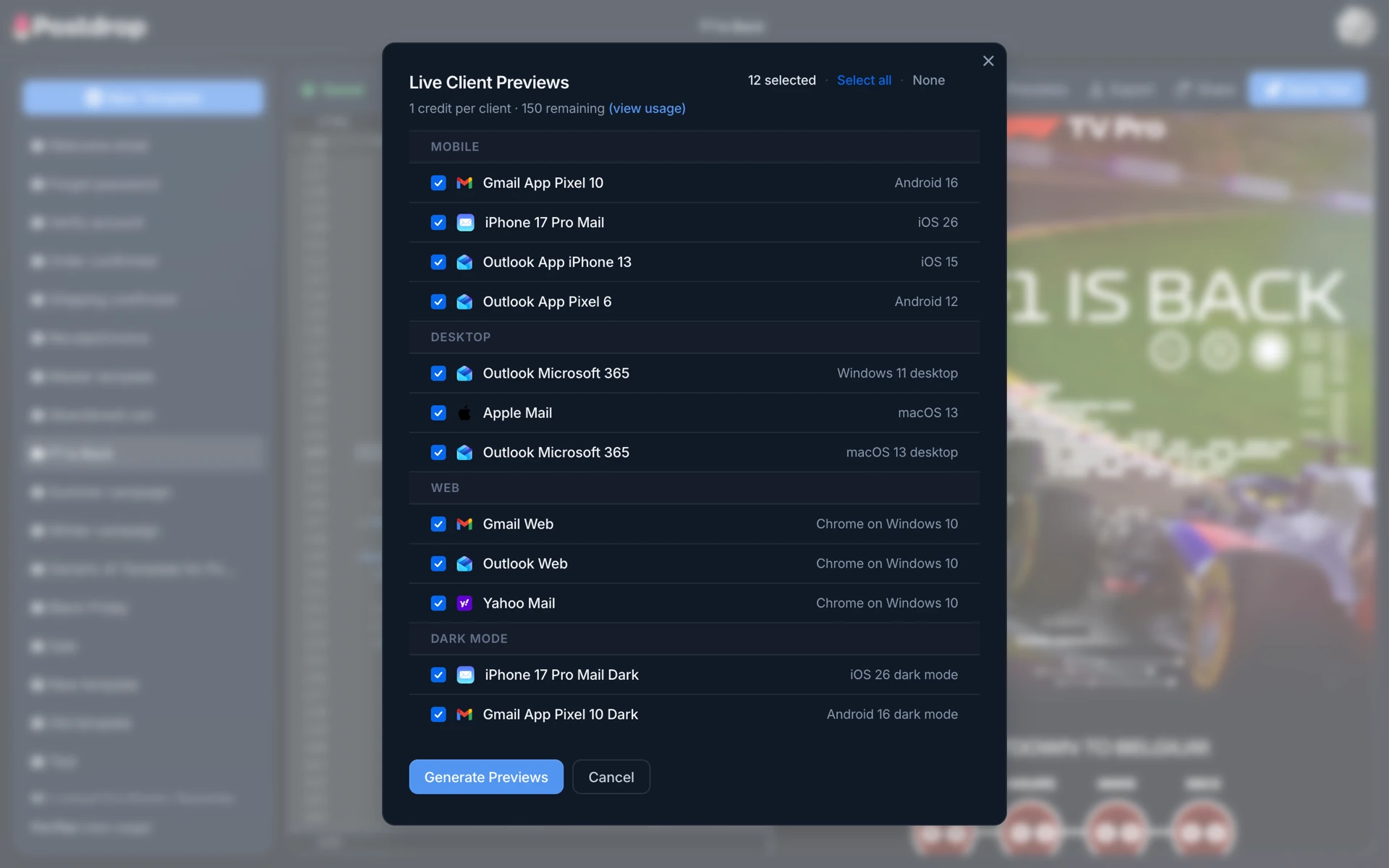Screen dimensions: 1389x868
Task: Click the Outlook icon in the Windows 11 desktop row
Action: coord(464,373)
